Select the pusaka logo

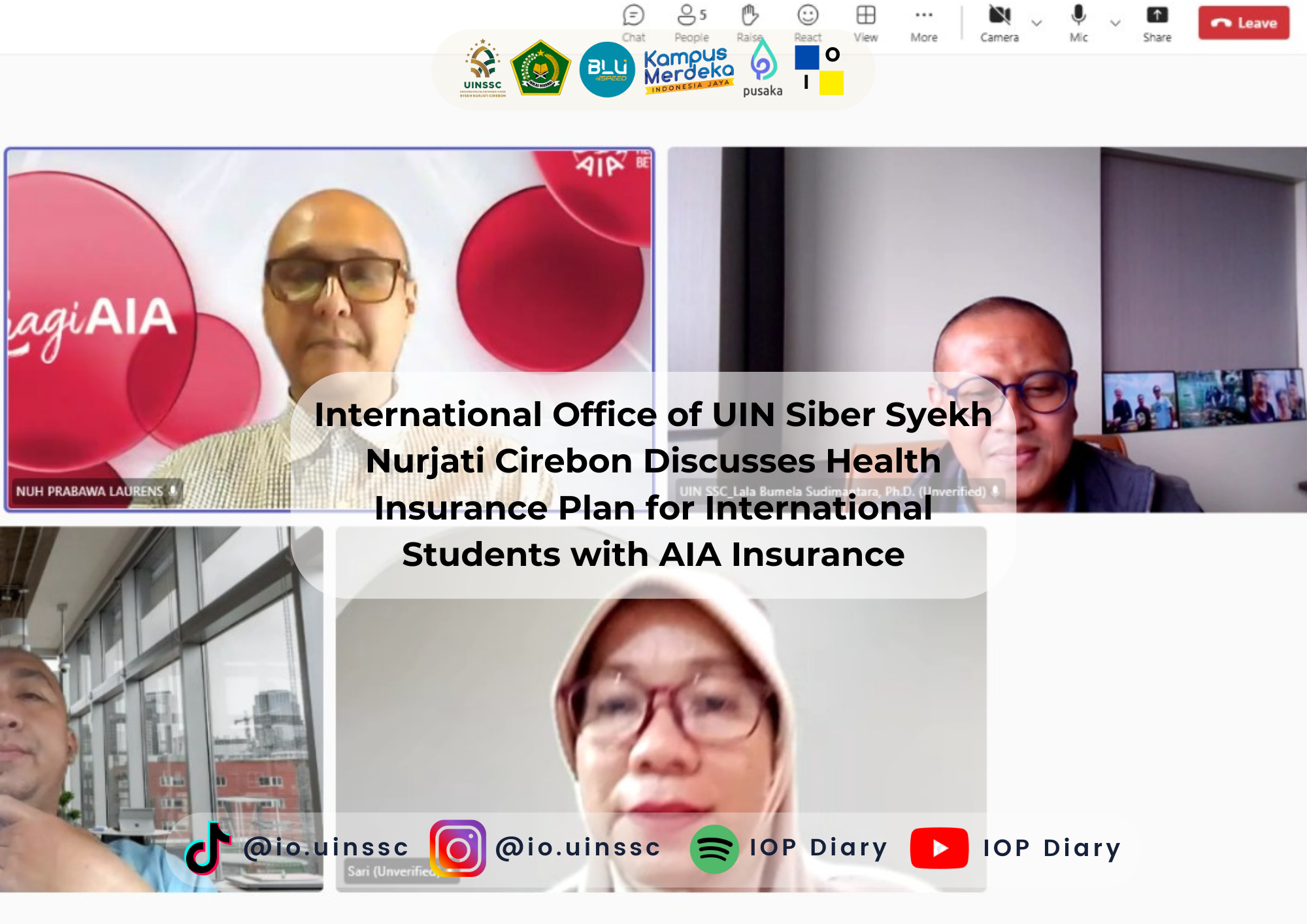click(763, 68)
